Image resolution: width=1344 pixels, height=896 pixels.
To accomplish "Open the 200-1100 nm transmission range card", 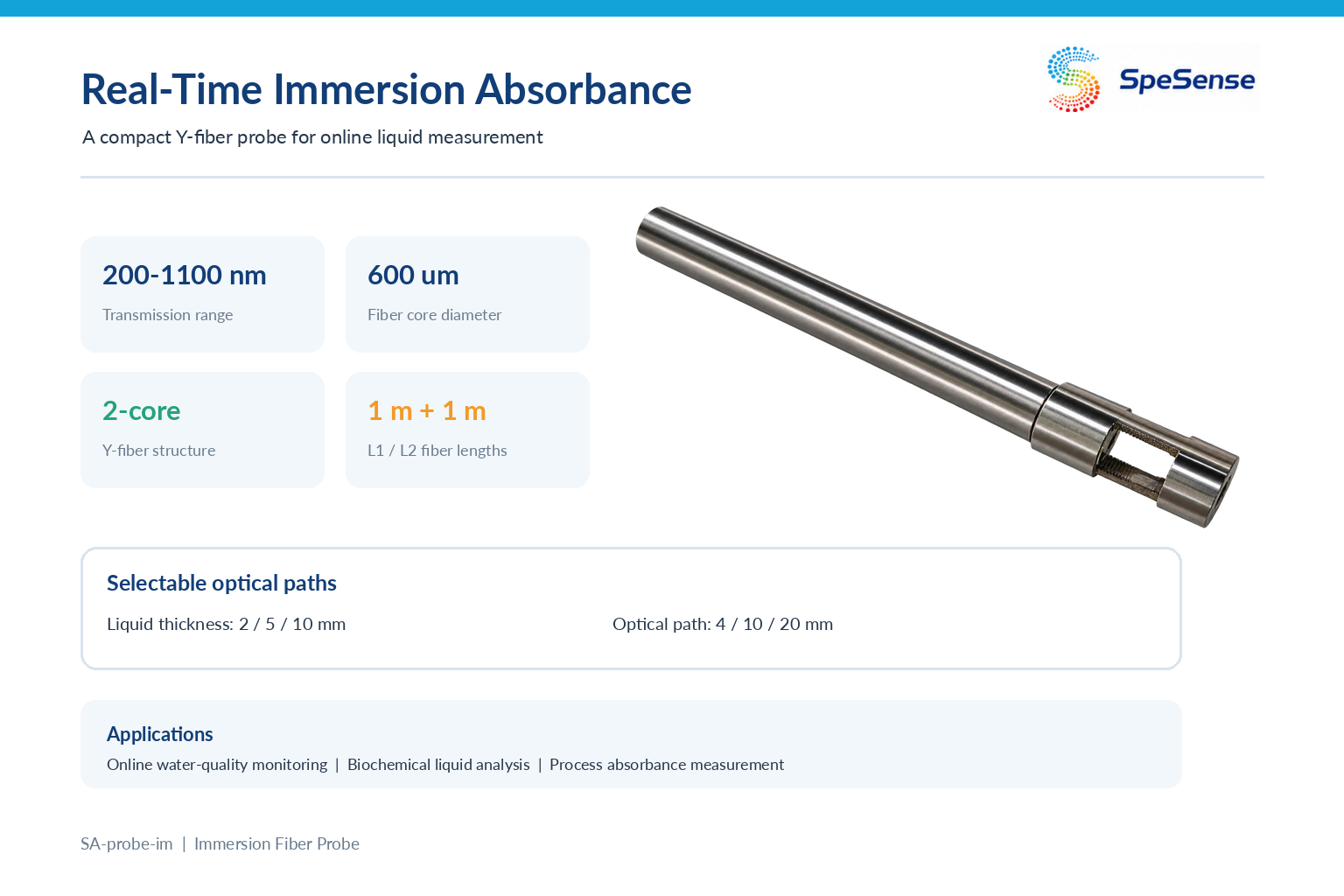I will coord(202,294).
